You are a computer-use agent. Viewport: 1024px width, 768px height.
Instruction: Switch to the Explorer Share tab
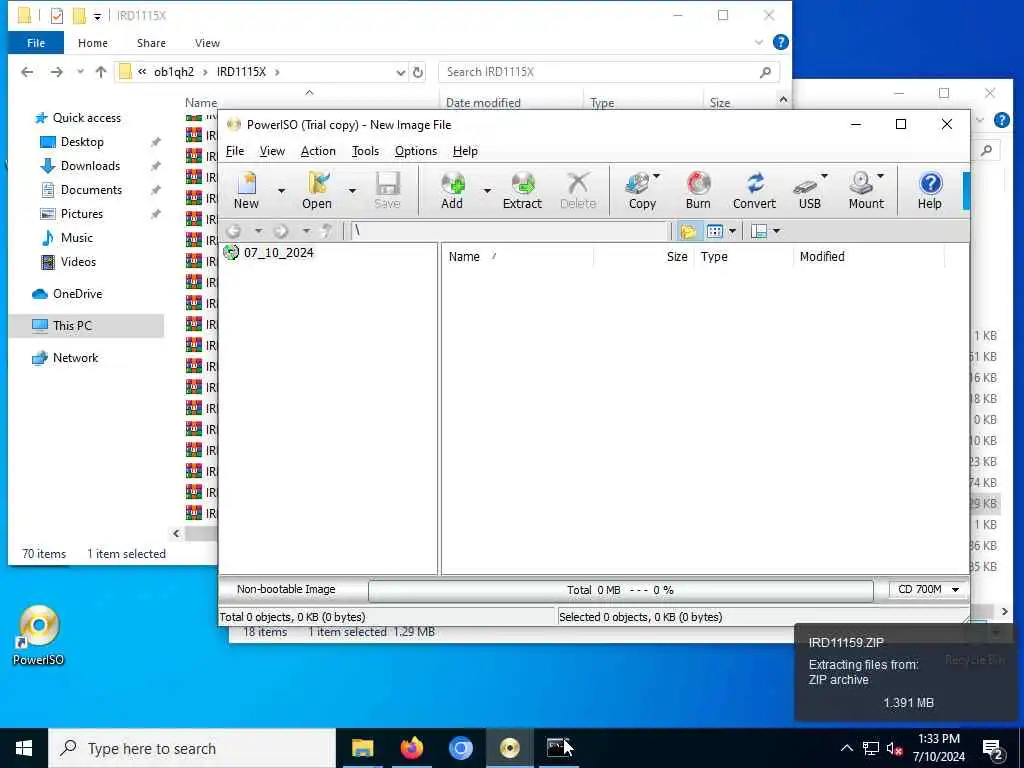[x=151, y=43]
